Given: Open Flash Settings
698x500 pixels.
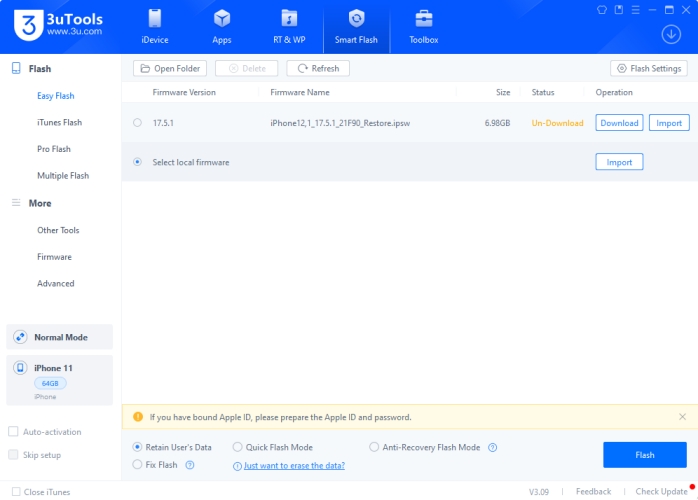Looking at the screenshot, I should coord(648,69).
